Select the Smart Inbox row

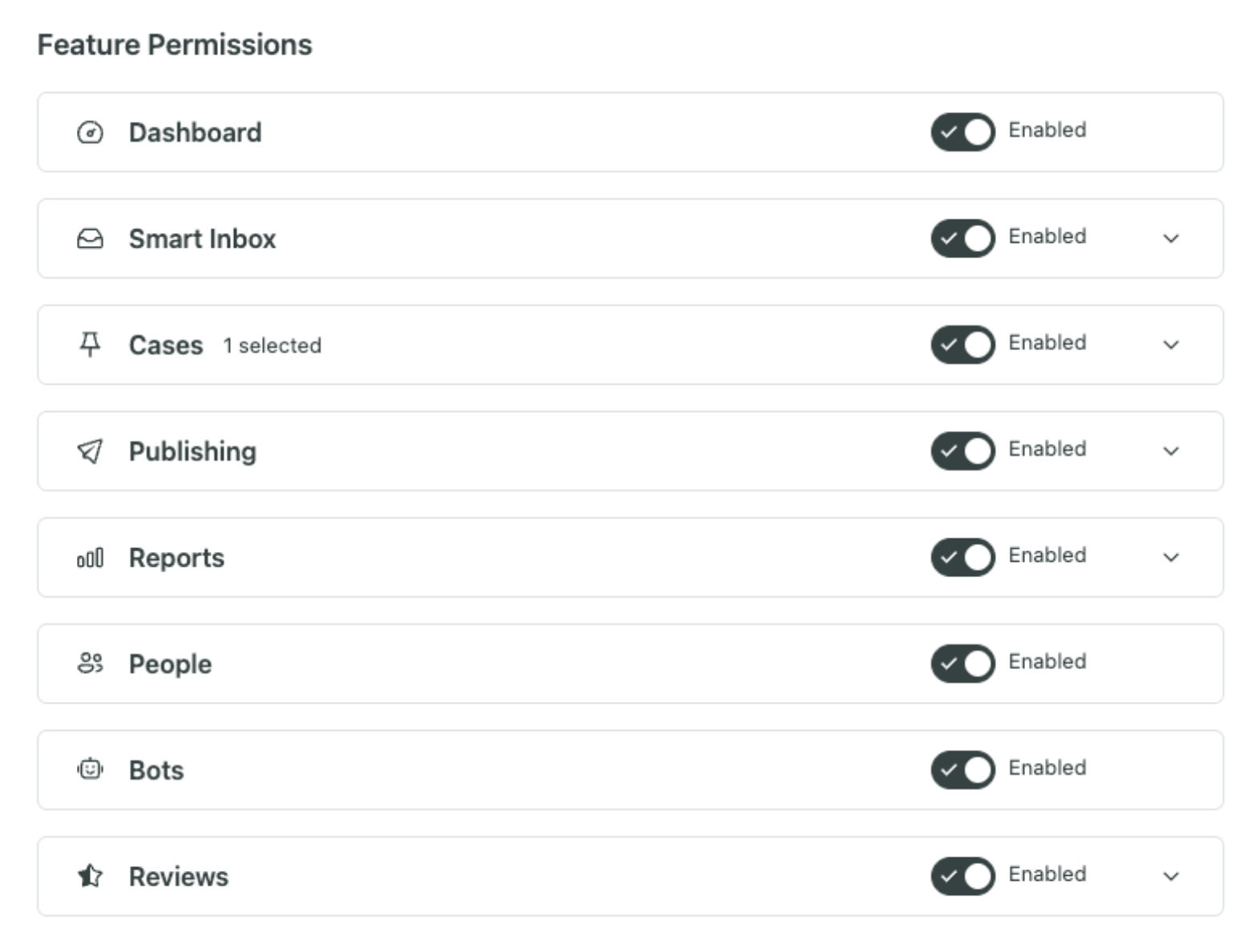pos(561,238)
